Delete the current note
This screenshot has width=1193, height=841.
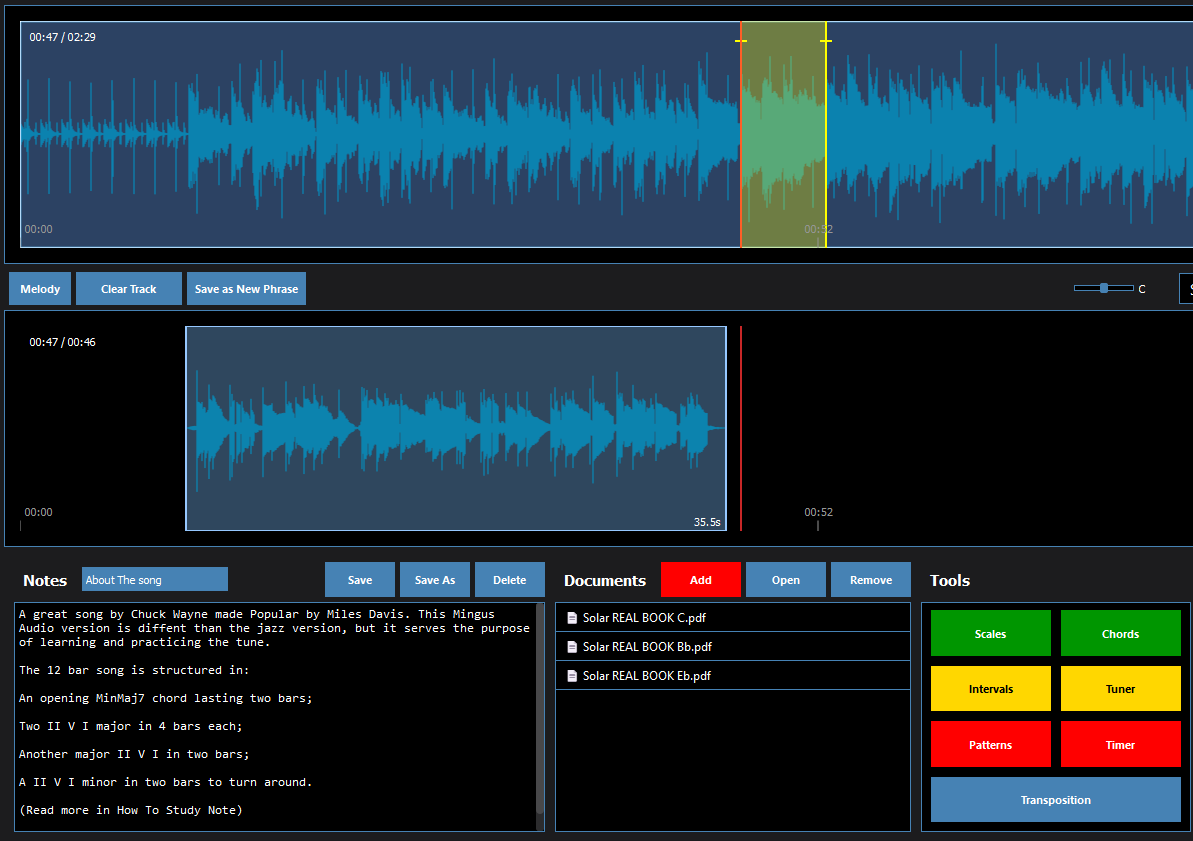509,580
